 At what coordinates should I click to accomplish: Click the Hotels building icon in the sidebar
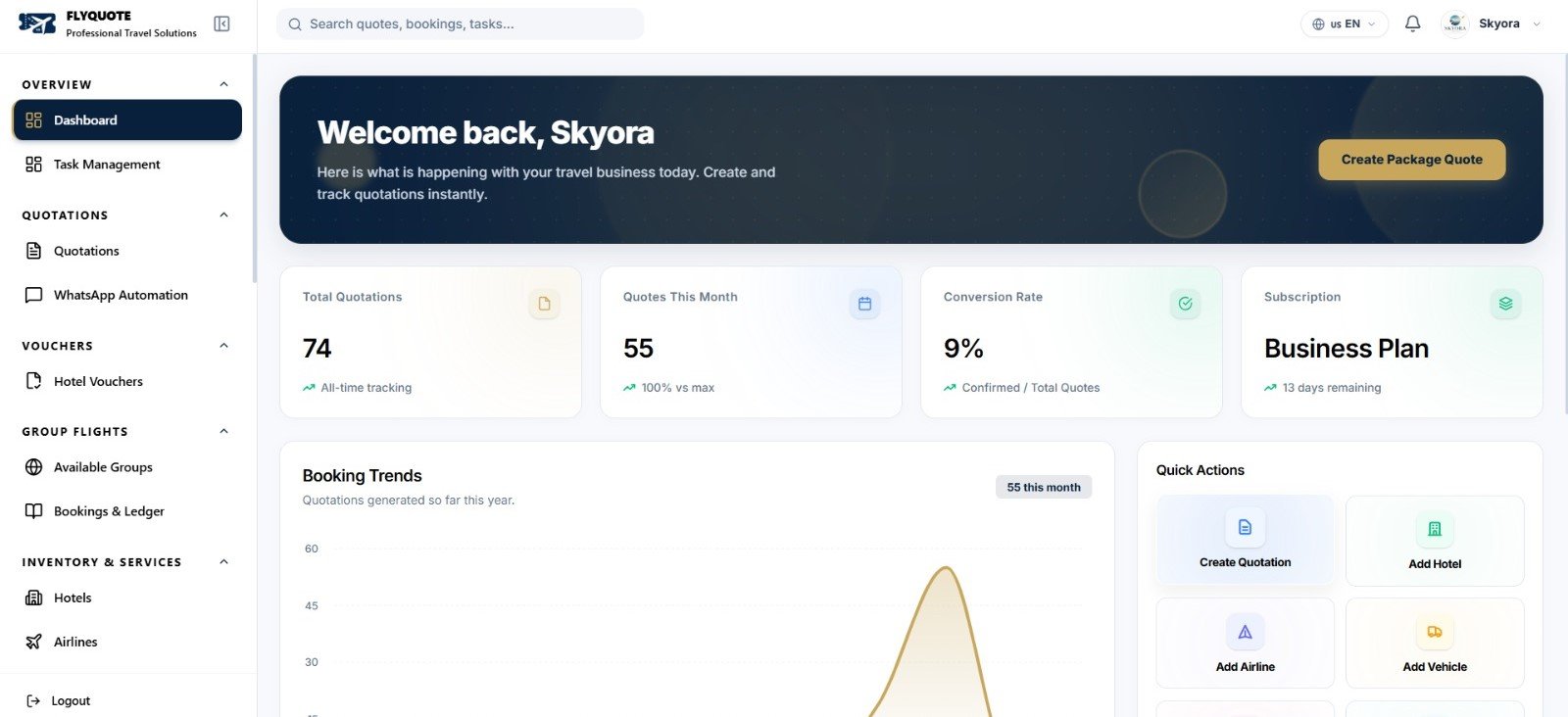[33, 597]
